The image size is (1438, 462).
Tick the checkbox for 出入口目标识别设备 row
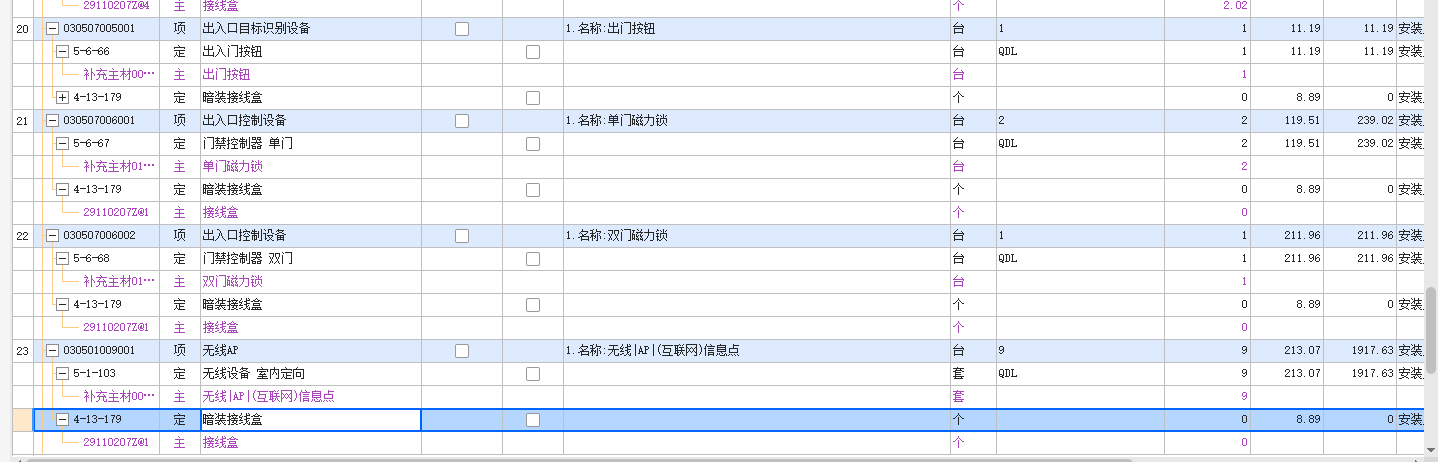point(462,28)
